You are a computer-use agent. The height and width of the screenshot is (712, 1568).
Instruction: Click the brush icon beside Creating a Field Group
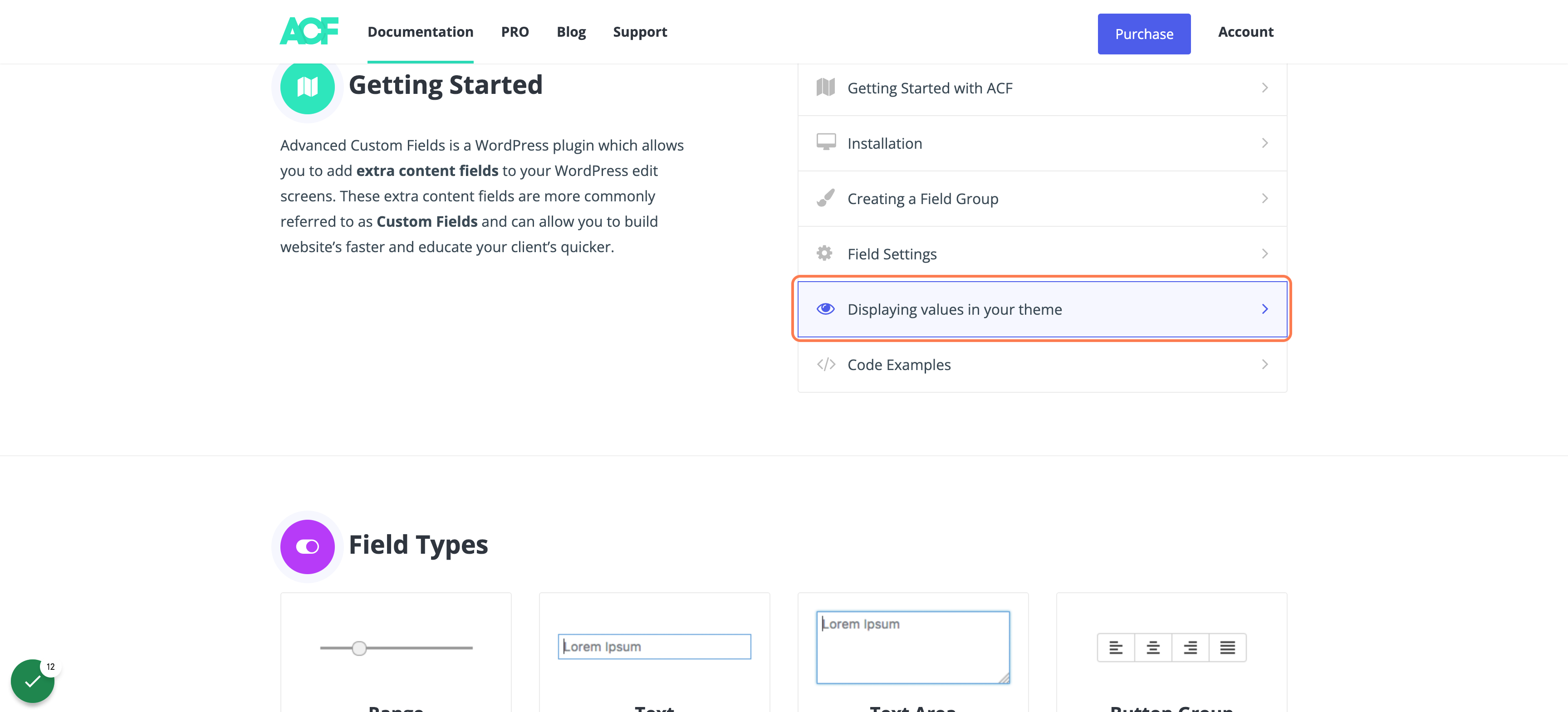[x=825, y=198]
